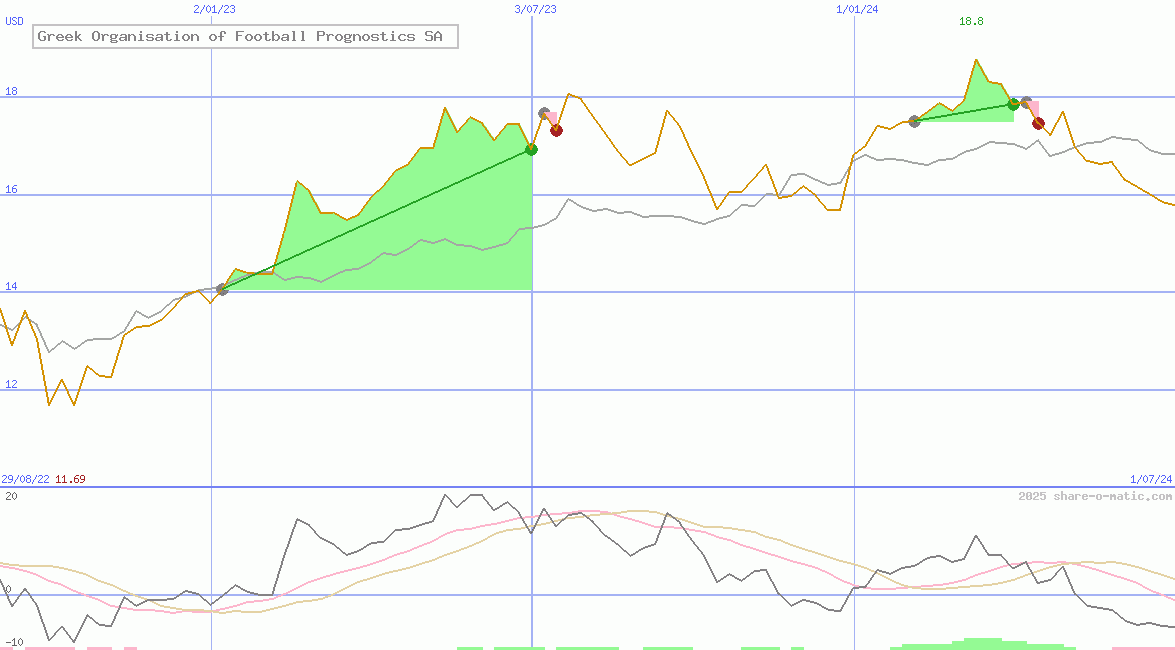Click the indicator axis label -10

point(14,643)
